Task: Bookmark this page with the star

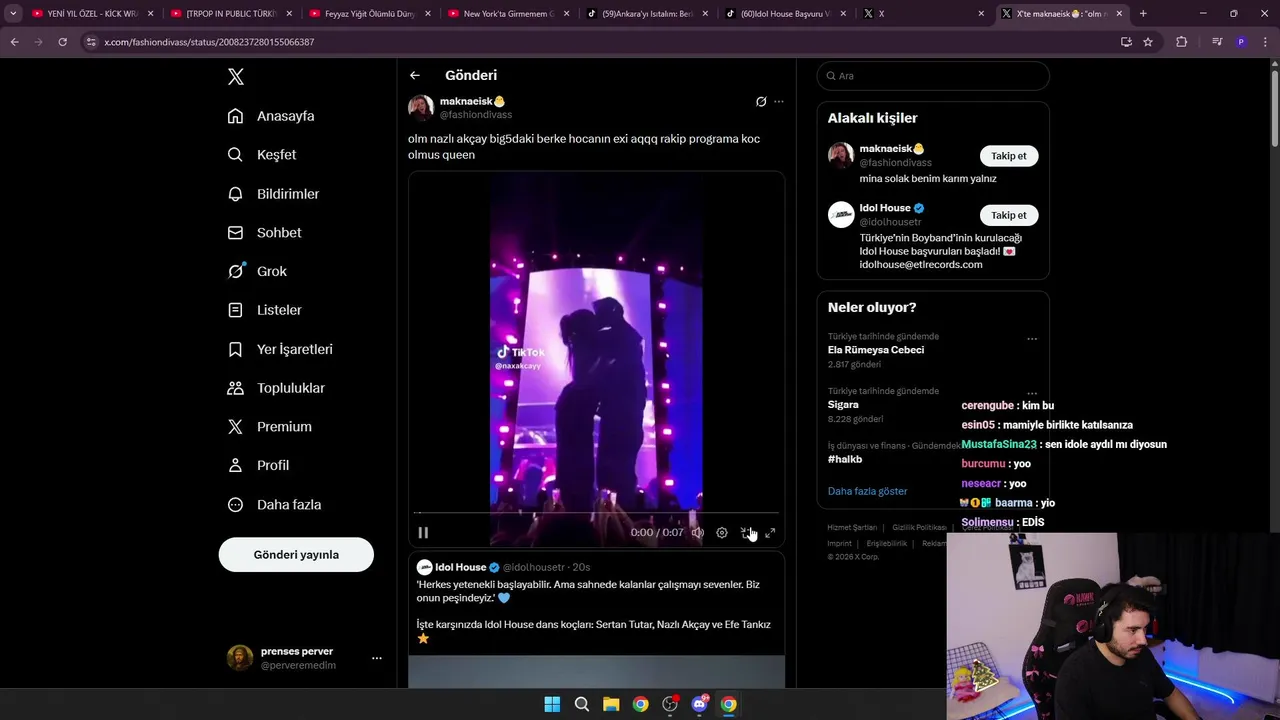Action: [x=1148, y=42]
